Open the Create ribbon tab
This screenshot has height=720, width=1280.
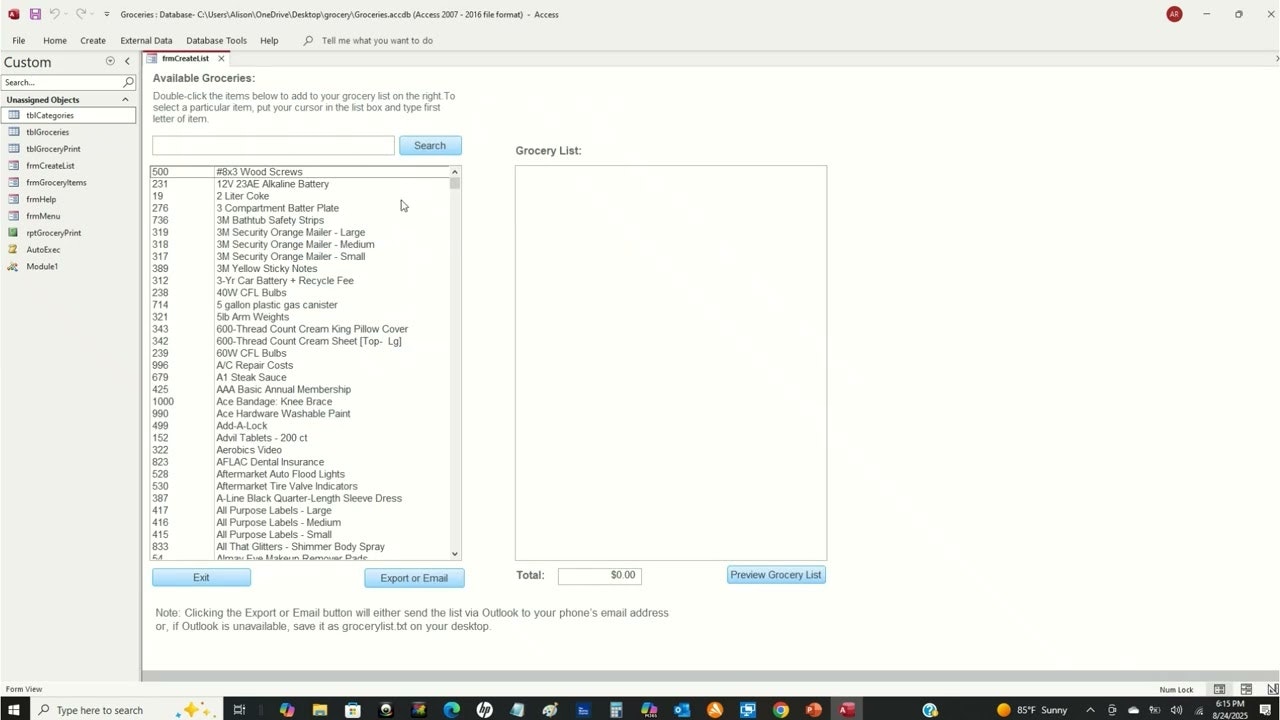coord(93,40)
